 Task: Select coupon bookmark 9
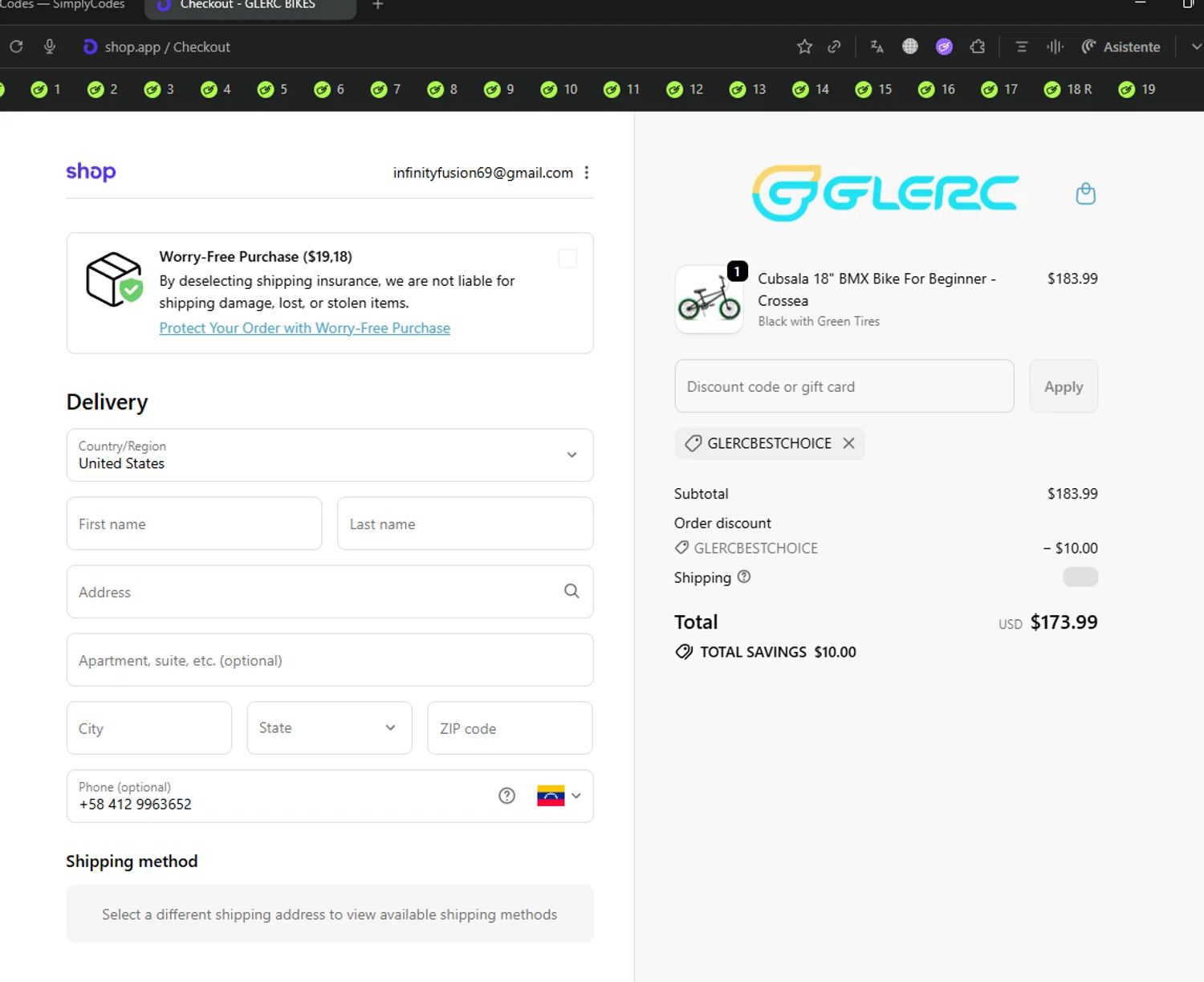[x=498, y=89]
